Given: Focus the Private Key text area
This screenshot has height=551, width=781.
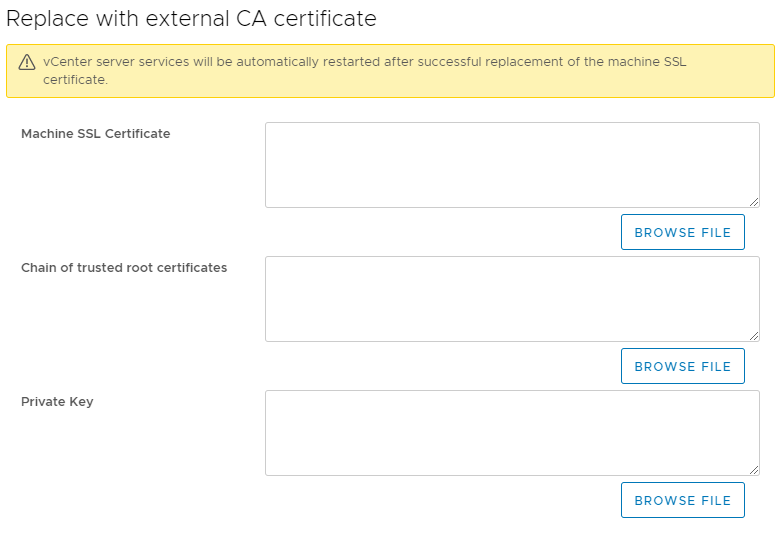Looking at the screenshot, I should point(512,433).
